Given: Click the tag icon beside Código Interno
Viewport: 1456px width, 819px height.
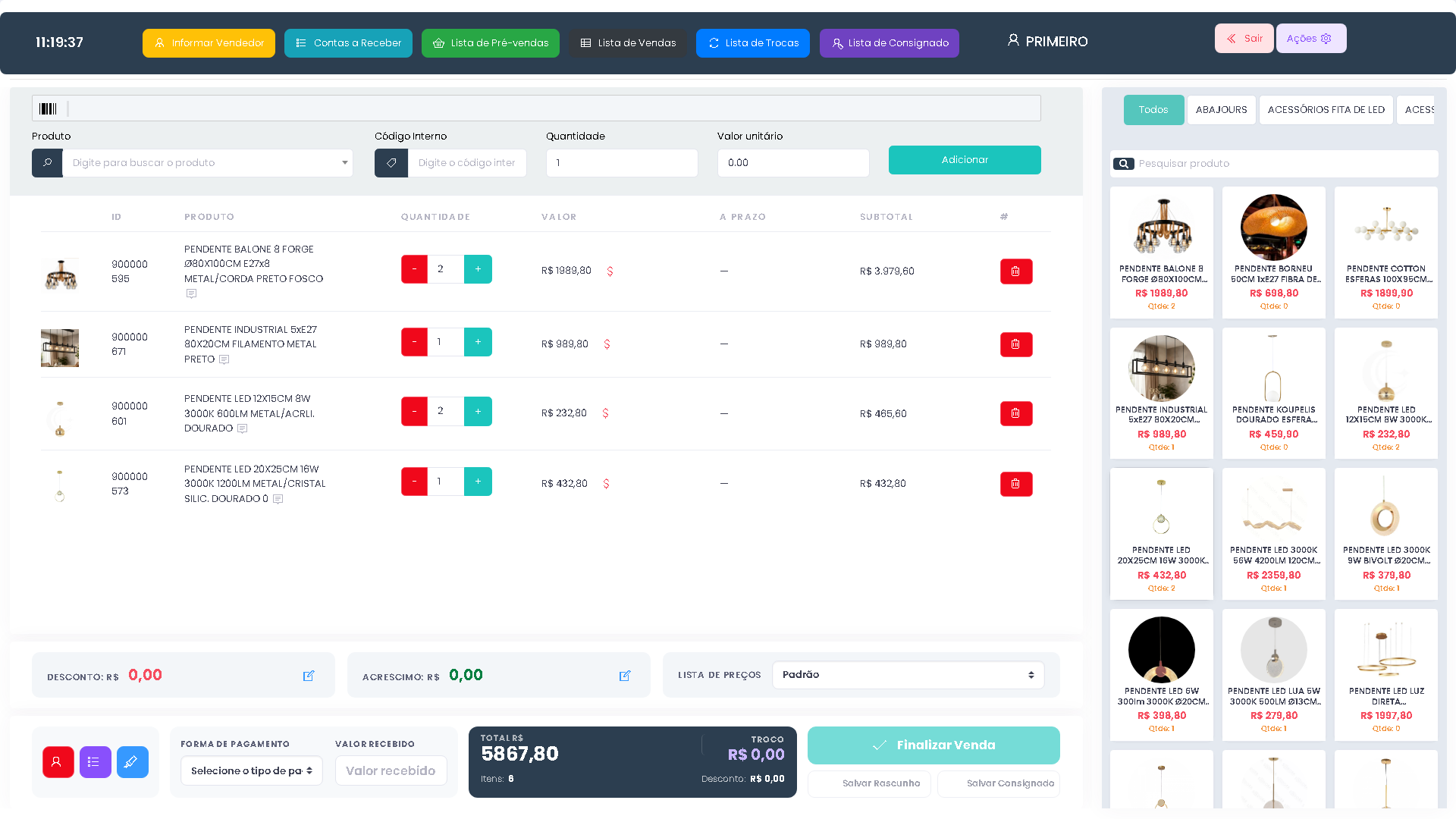Looking at the screenshot, I should tap(391, 163).
